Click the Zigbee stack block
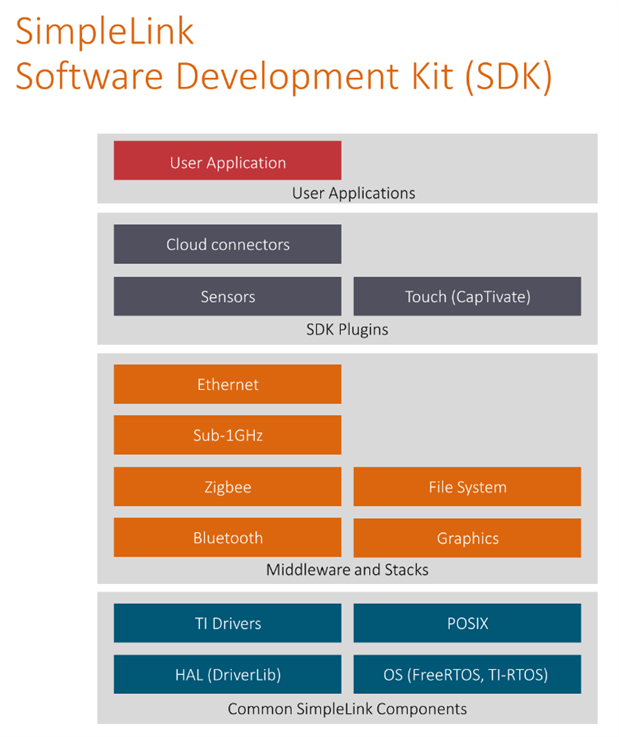Screen dimensions: 619x737 coord(227,486)
